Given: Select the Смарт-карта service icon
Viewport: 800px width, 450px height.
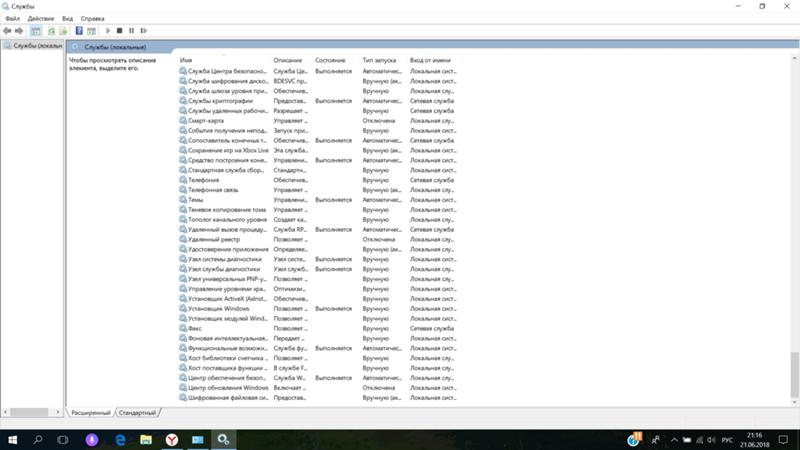Looking at the screenshot, I should click(183, 120).
